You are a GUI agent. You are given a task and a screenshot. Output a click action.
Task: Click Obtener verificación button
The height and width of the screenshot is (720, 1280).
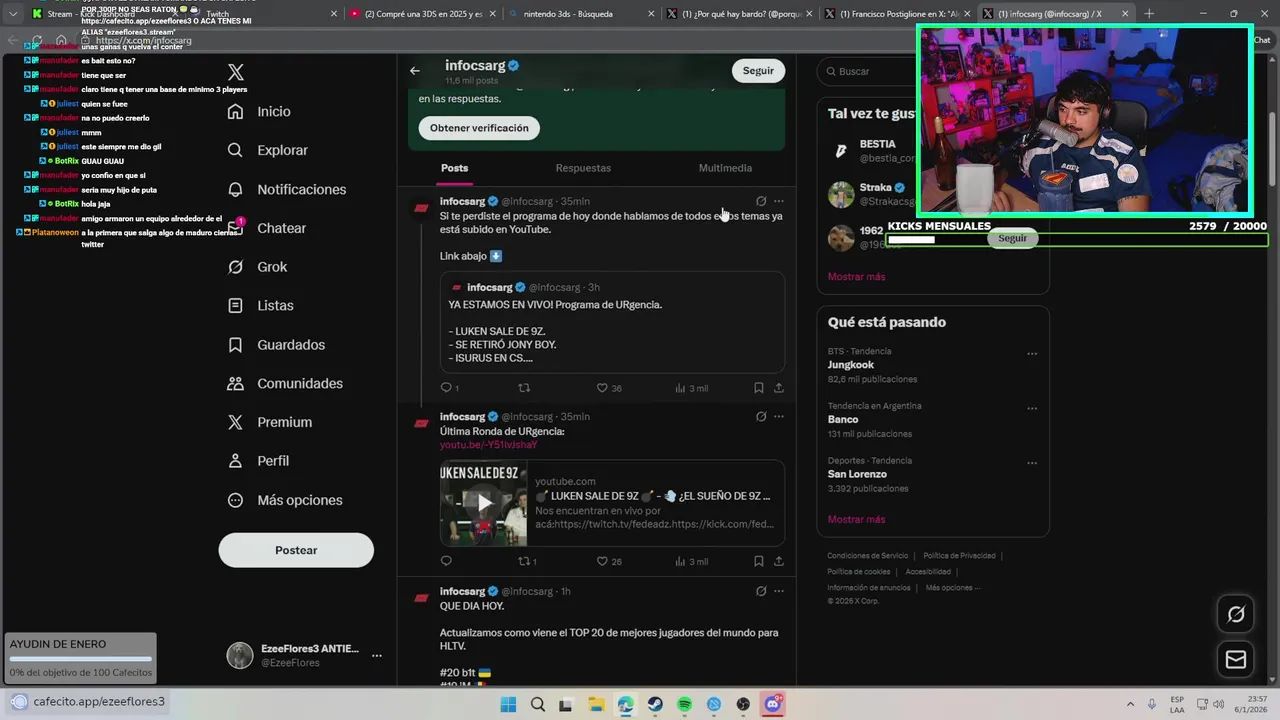479,128
